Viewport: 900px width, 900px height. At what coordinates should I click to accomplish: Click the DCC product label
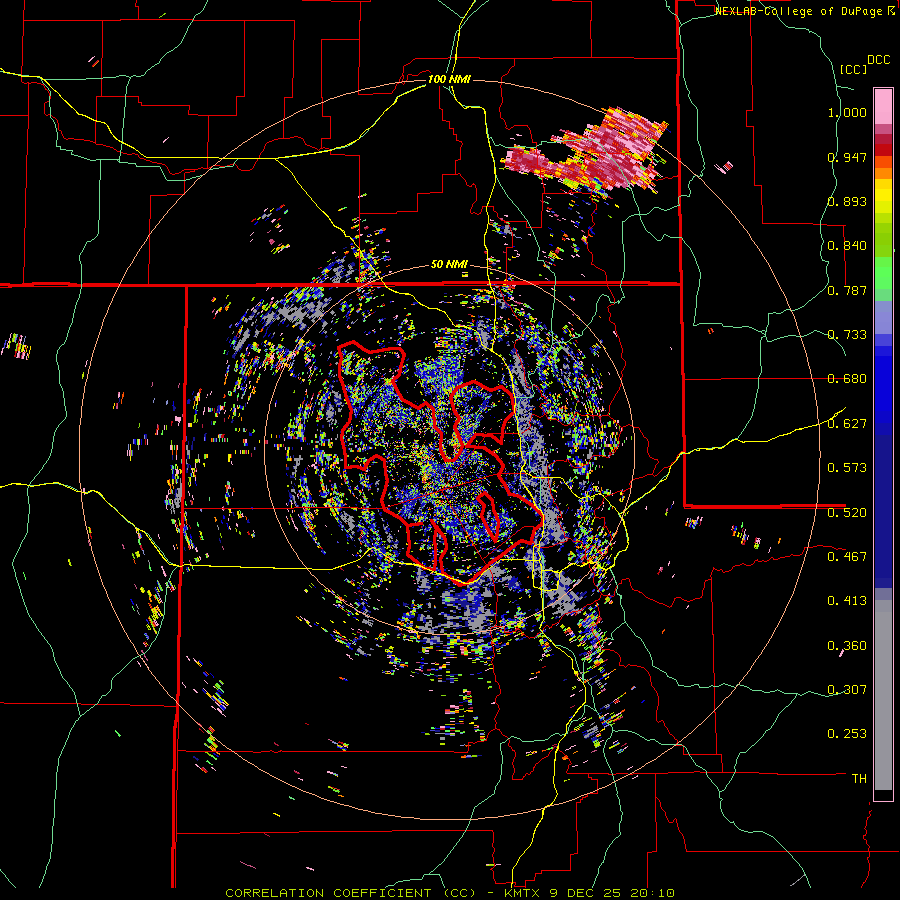click(x=878, y=60)
